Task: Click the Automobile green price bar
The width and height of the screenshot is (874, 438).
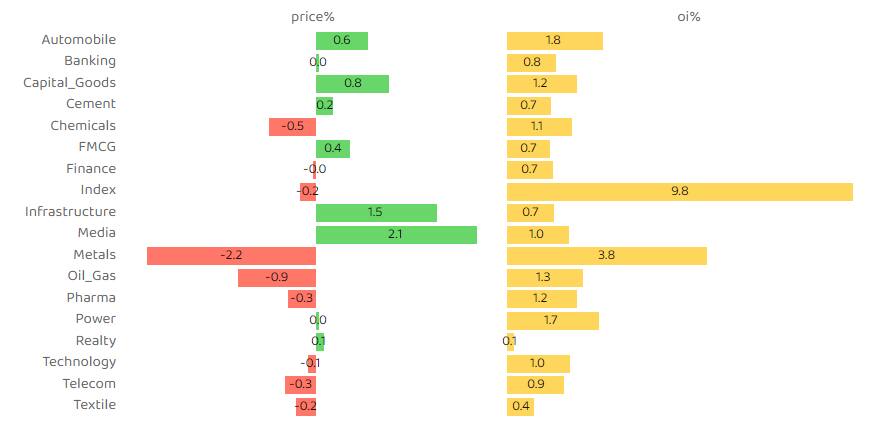Action: tap(342, 41)
